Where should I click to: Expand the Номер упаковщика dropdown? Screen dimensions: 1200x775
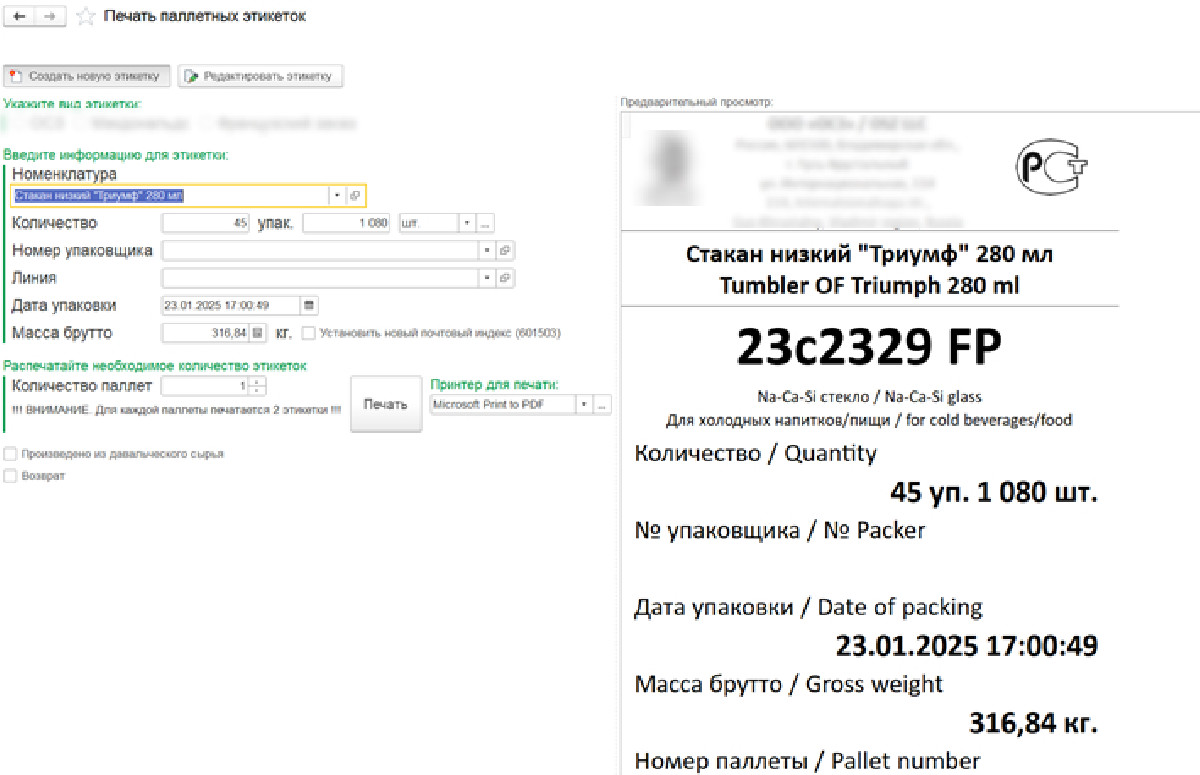(487, 250)
